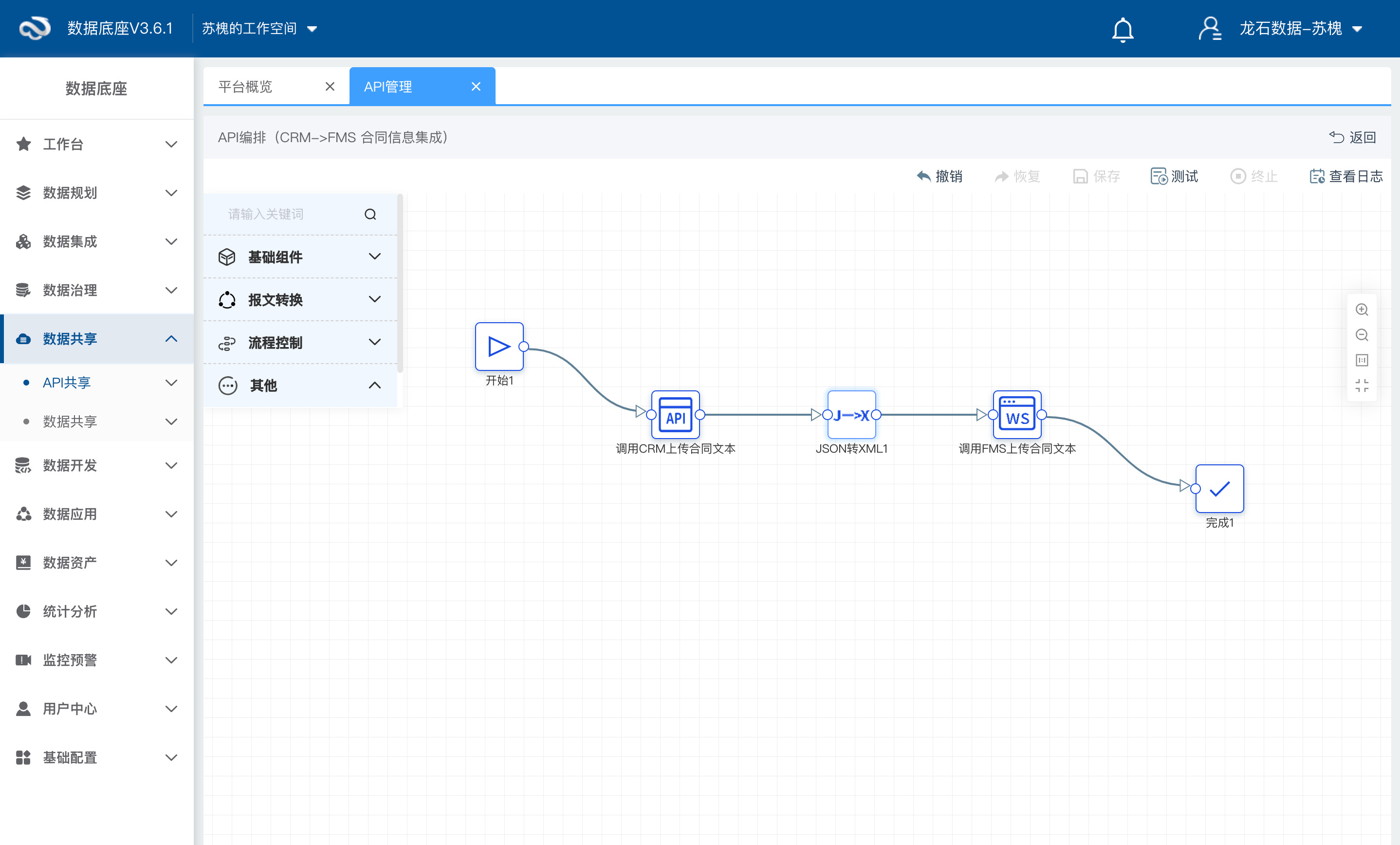Click the zoom in canvas icon
Image resolution: width=1400 pixels, height=845 pixels.
(x=1362, y=309)
